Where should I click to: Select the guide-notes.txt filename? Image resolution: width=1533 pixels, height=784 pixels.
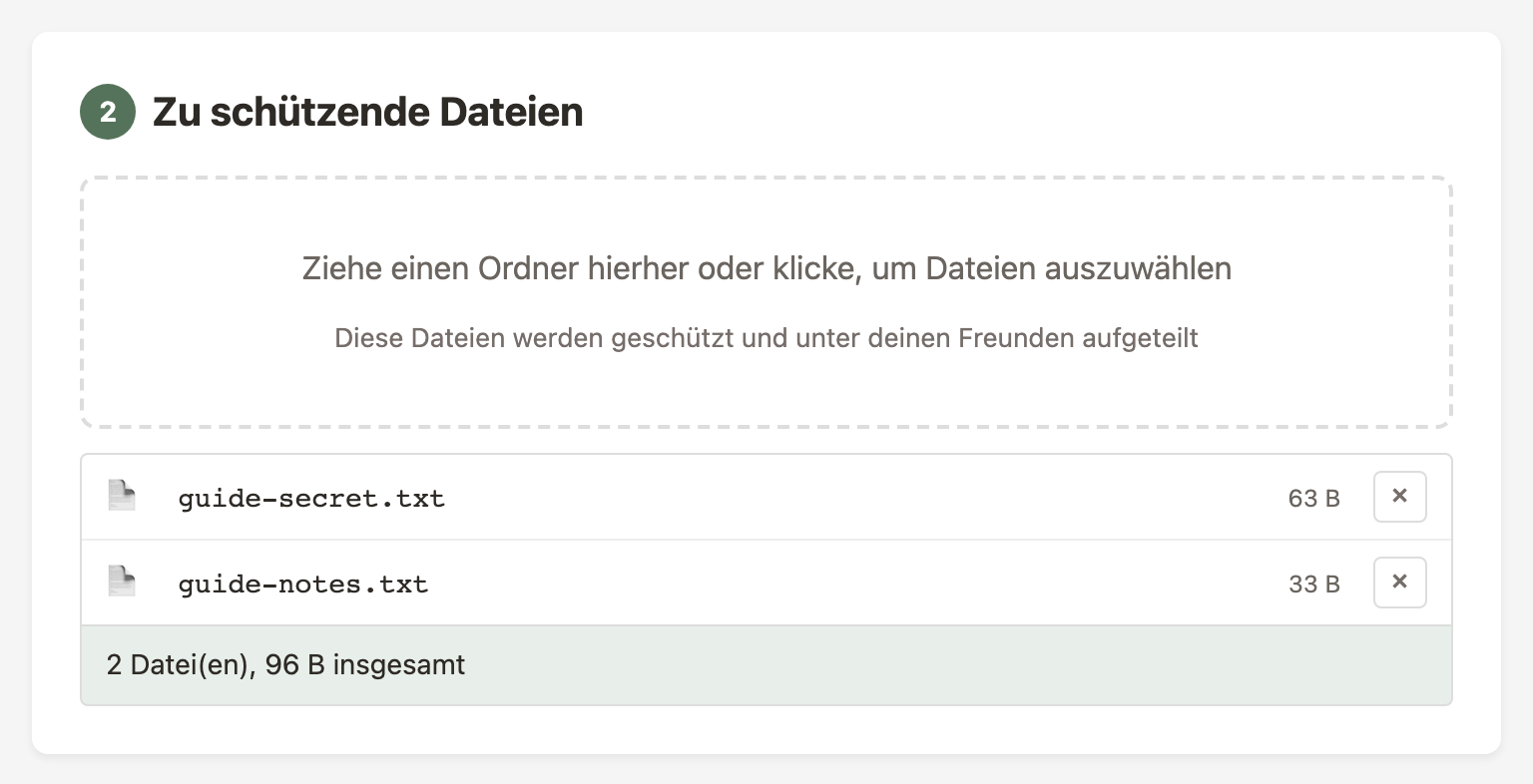click(302, 583)
